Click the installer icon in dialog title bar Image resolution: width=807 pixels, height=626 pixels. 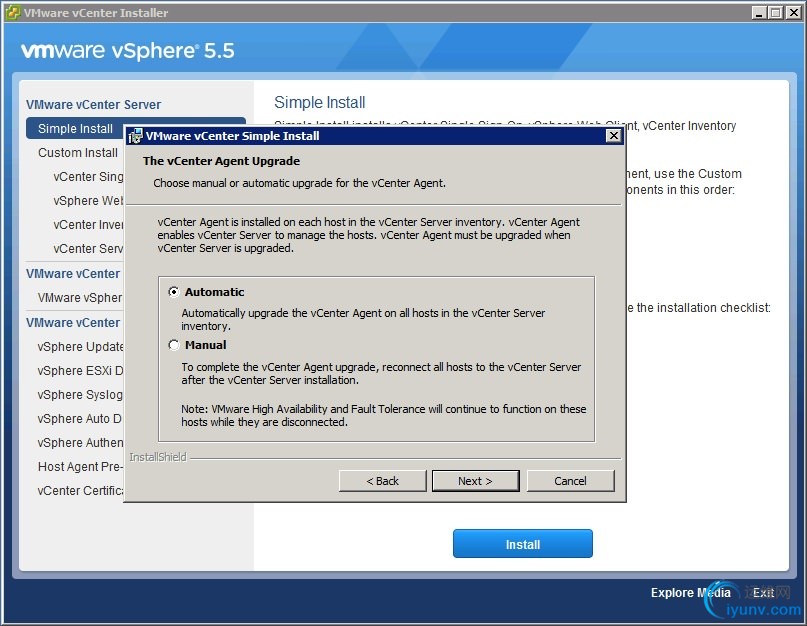coord(135,136)
